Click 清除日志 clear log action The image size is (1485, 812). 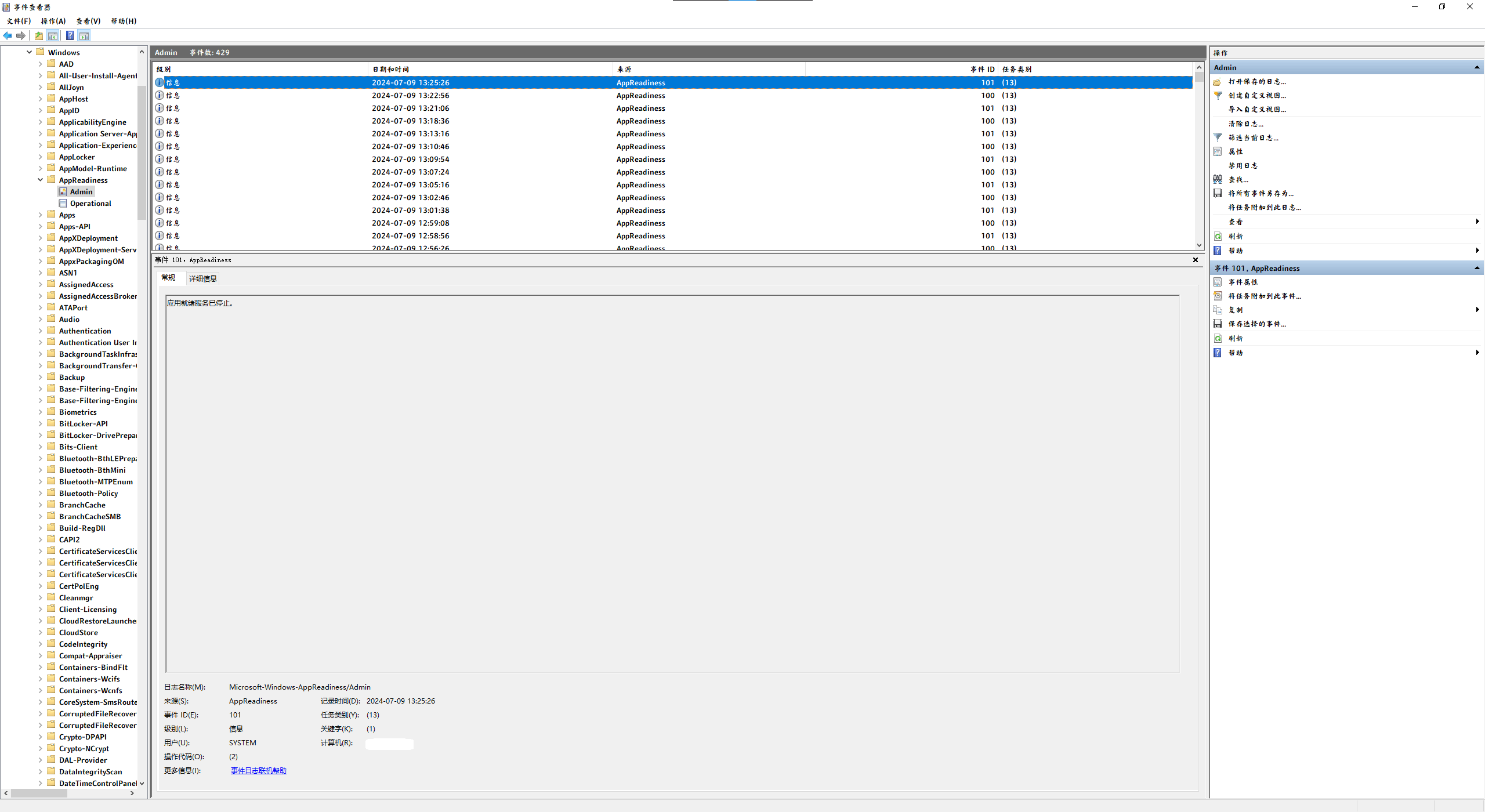[1245, 124]
